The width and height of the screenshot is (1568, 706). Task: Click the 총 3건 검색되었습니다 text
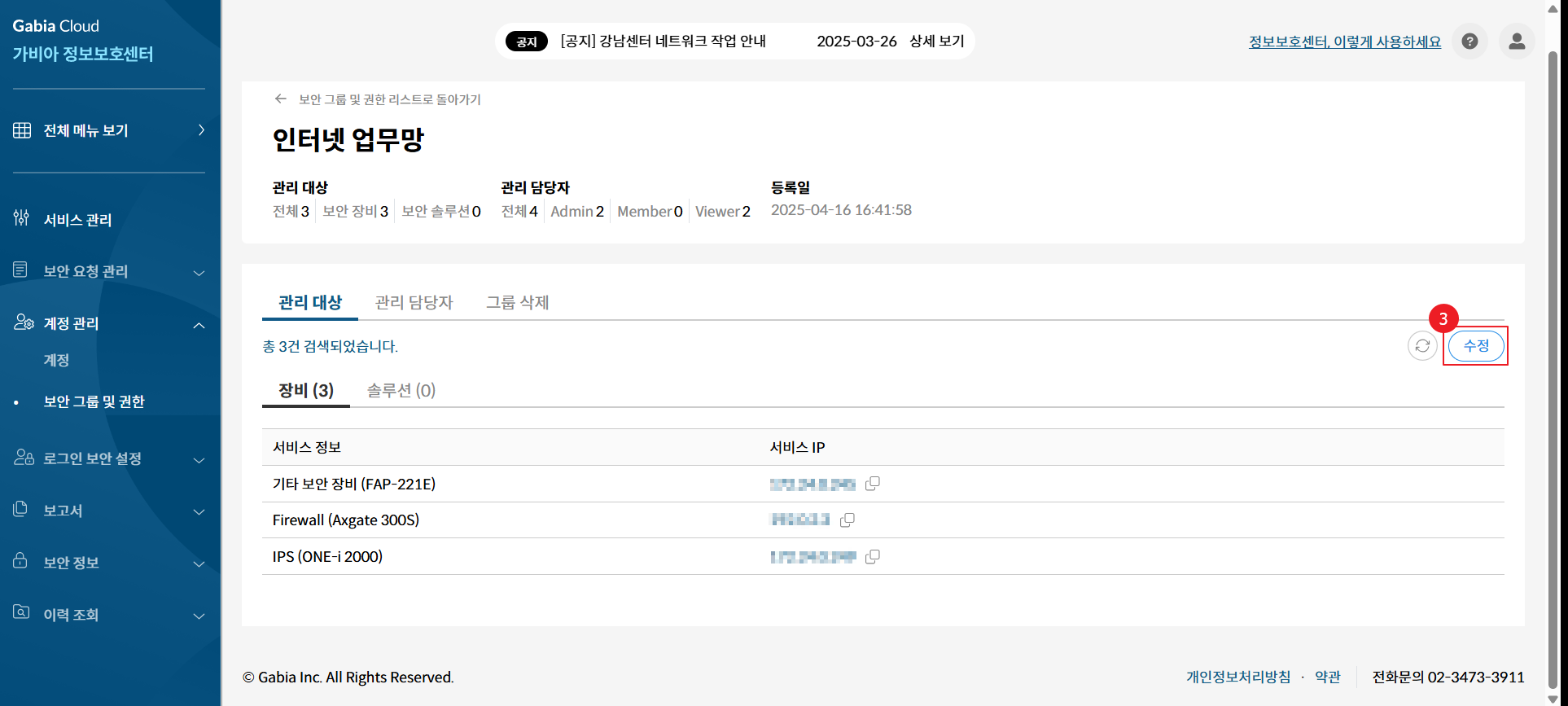[x=330, y=346]
